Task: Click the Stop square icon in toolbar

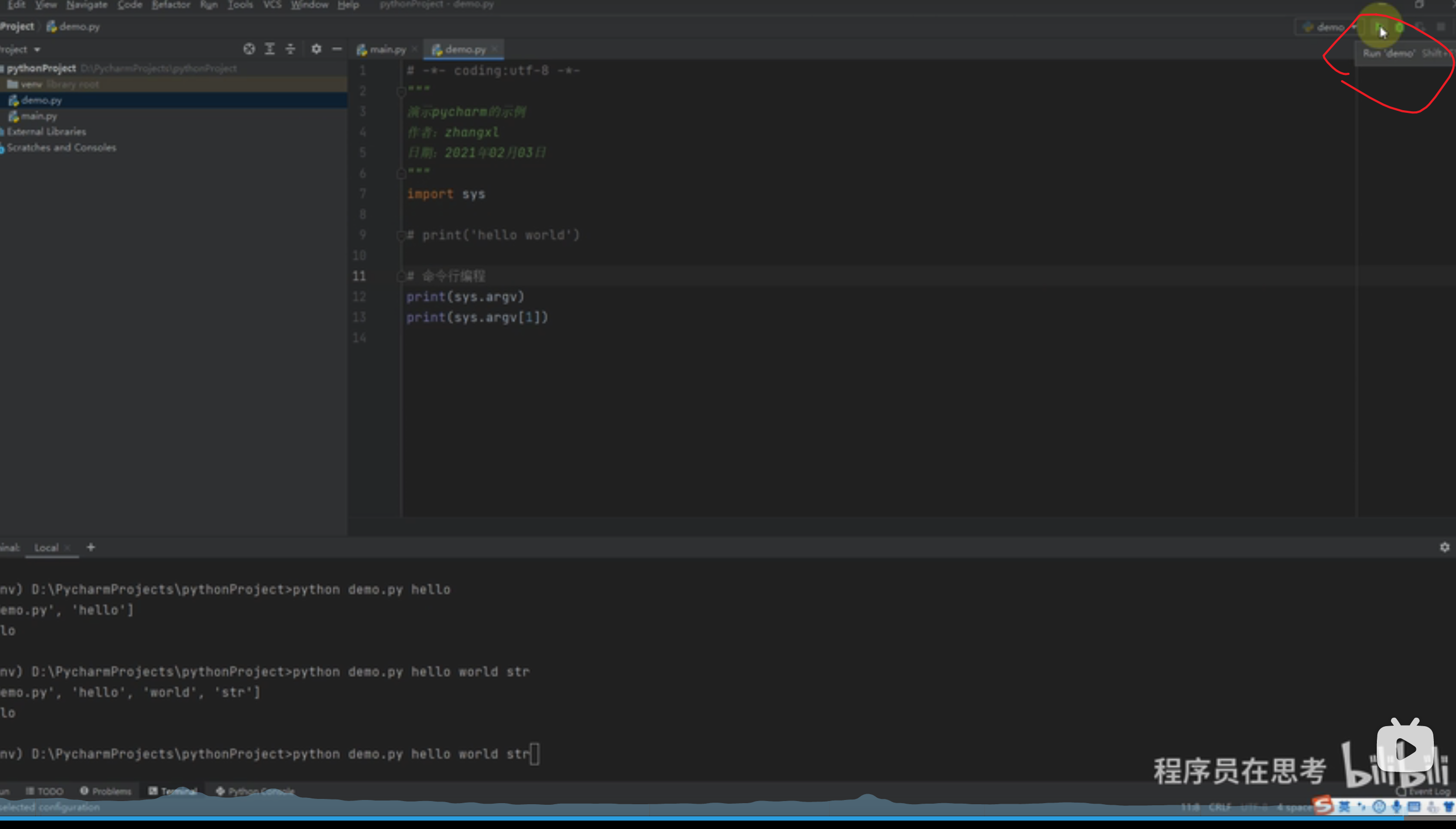Action: click(1441, 27)
